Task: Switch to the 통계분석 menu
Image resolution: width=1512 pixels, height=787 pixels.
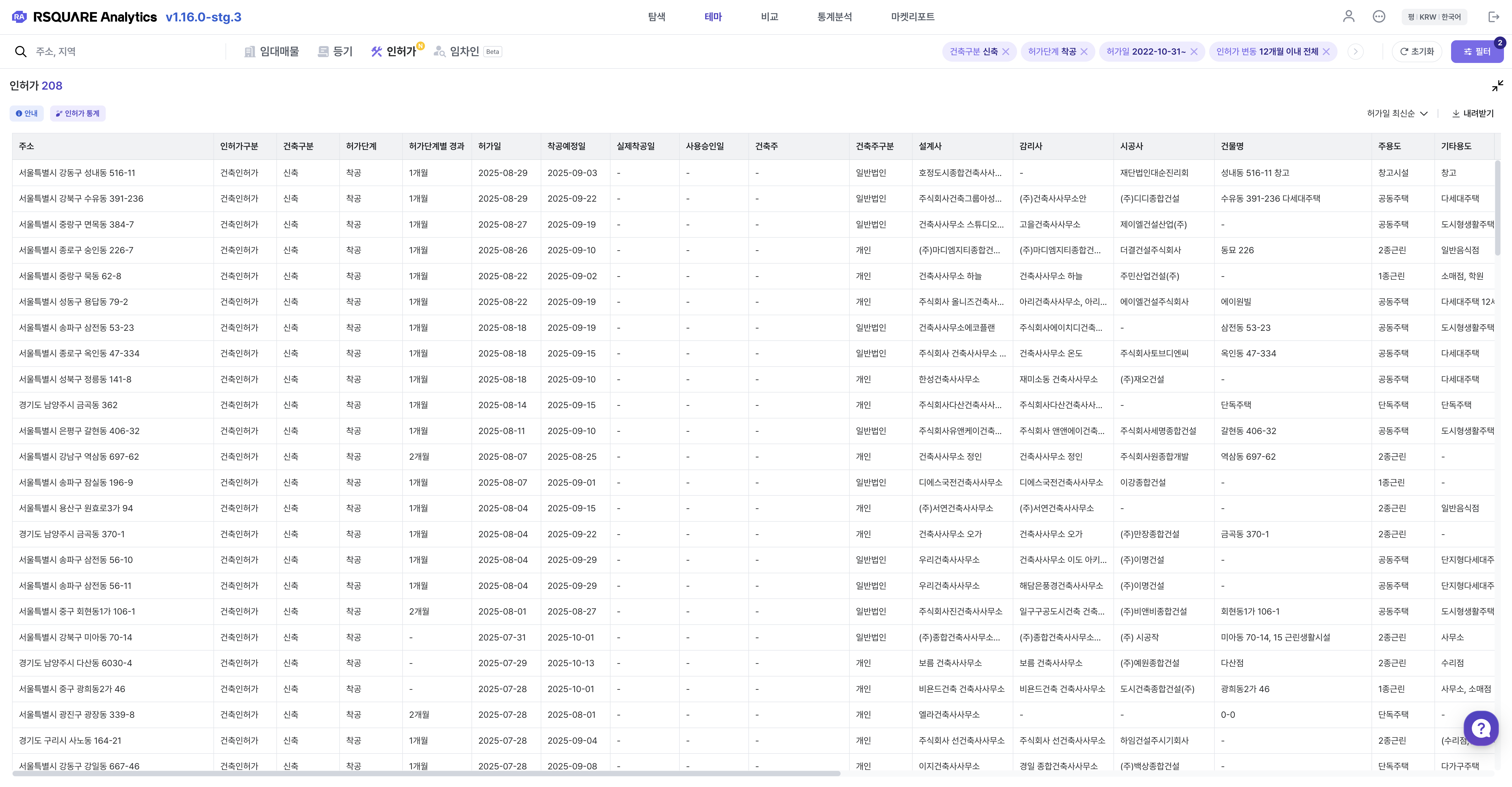Action: pos(834,17)
